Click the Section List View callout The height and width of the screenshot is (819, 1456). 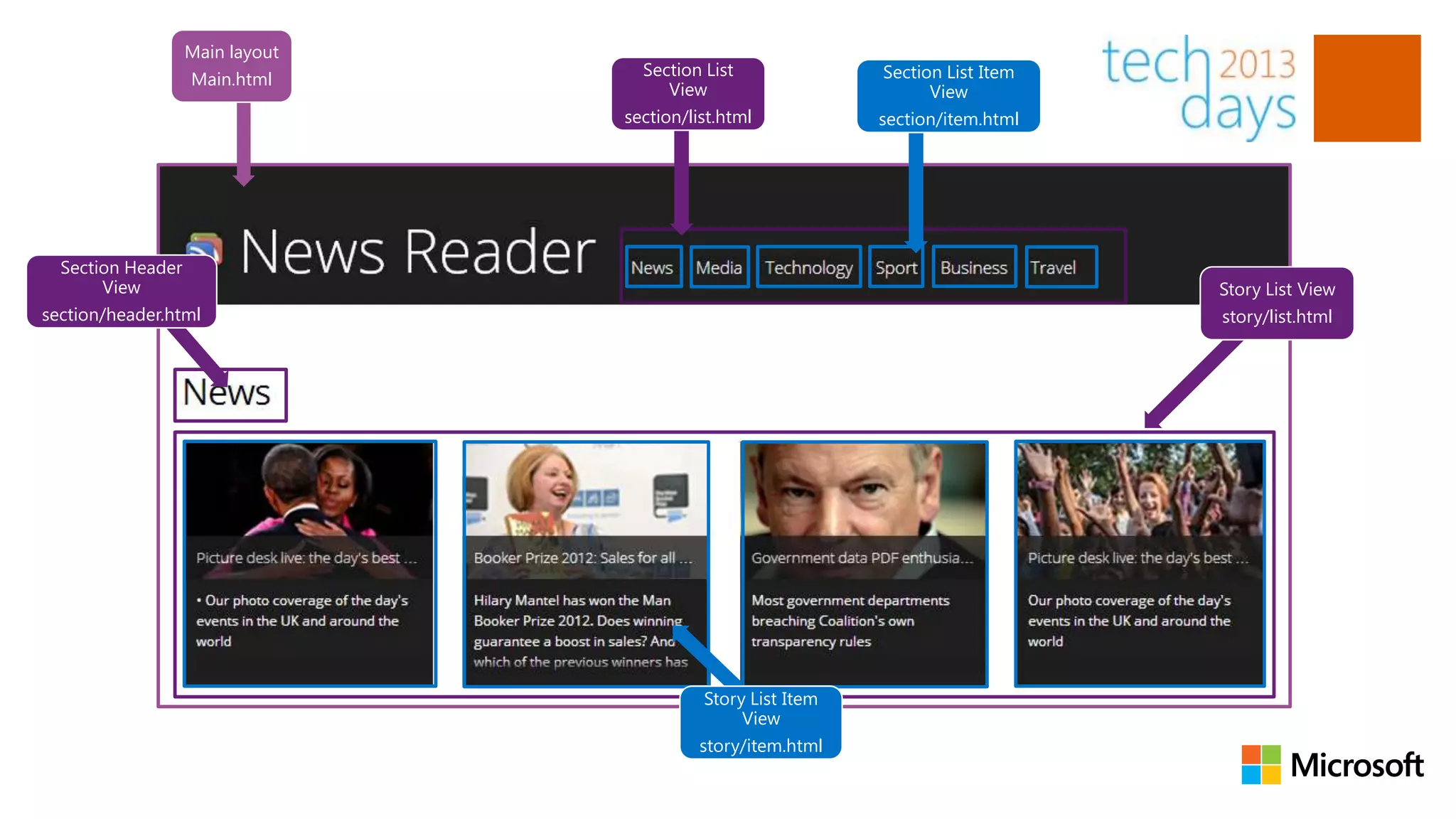pyautogui.click(x=687, y=93)
